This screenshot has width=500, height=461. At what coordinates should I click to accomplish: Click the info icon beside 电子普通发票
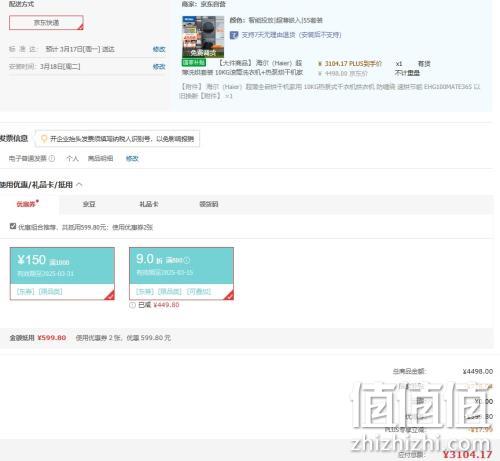(x=52, y=158)
